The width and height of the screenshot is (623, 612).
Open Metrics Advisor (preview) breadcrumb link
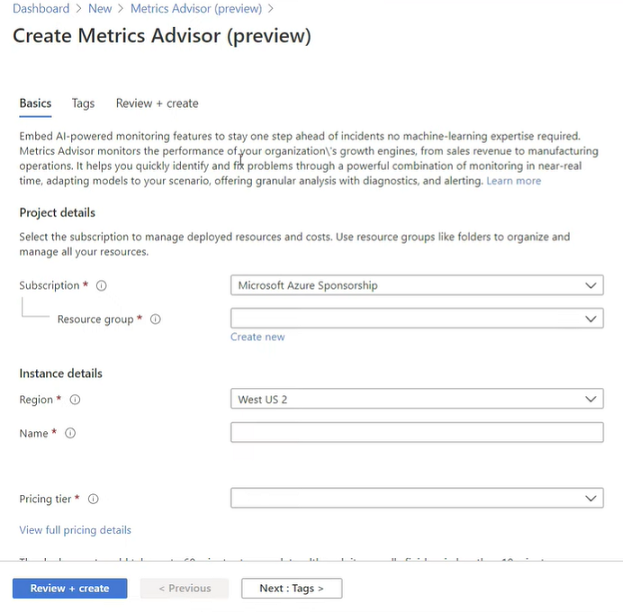point(196,8)
